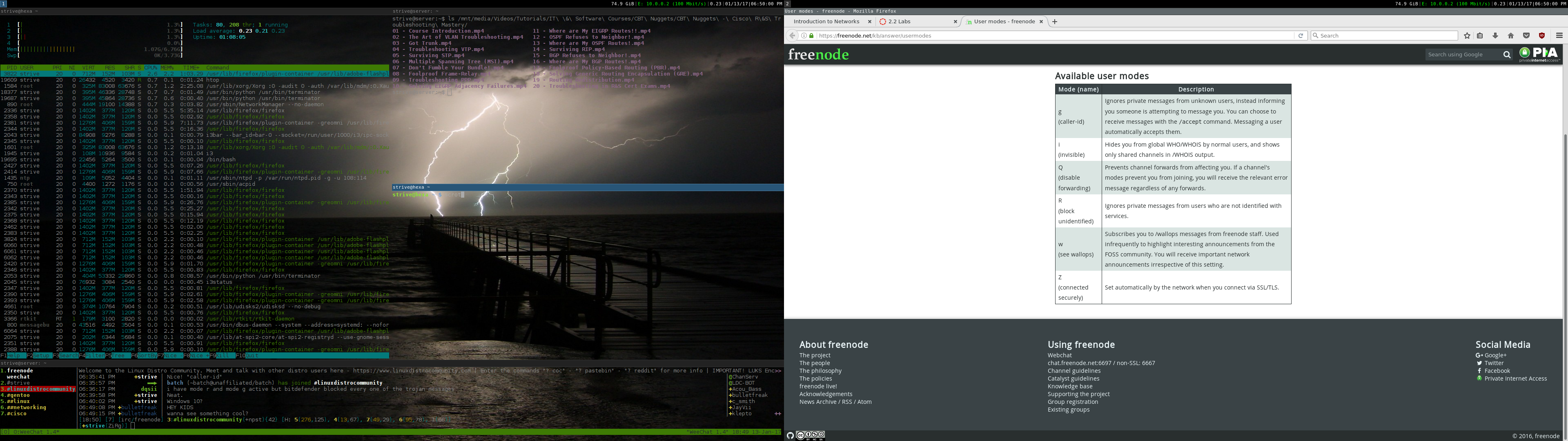Click i3 workspace 1 indicator
This screenshot has width=1568, height=441.
click(3, 4)
